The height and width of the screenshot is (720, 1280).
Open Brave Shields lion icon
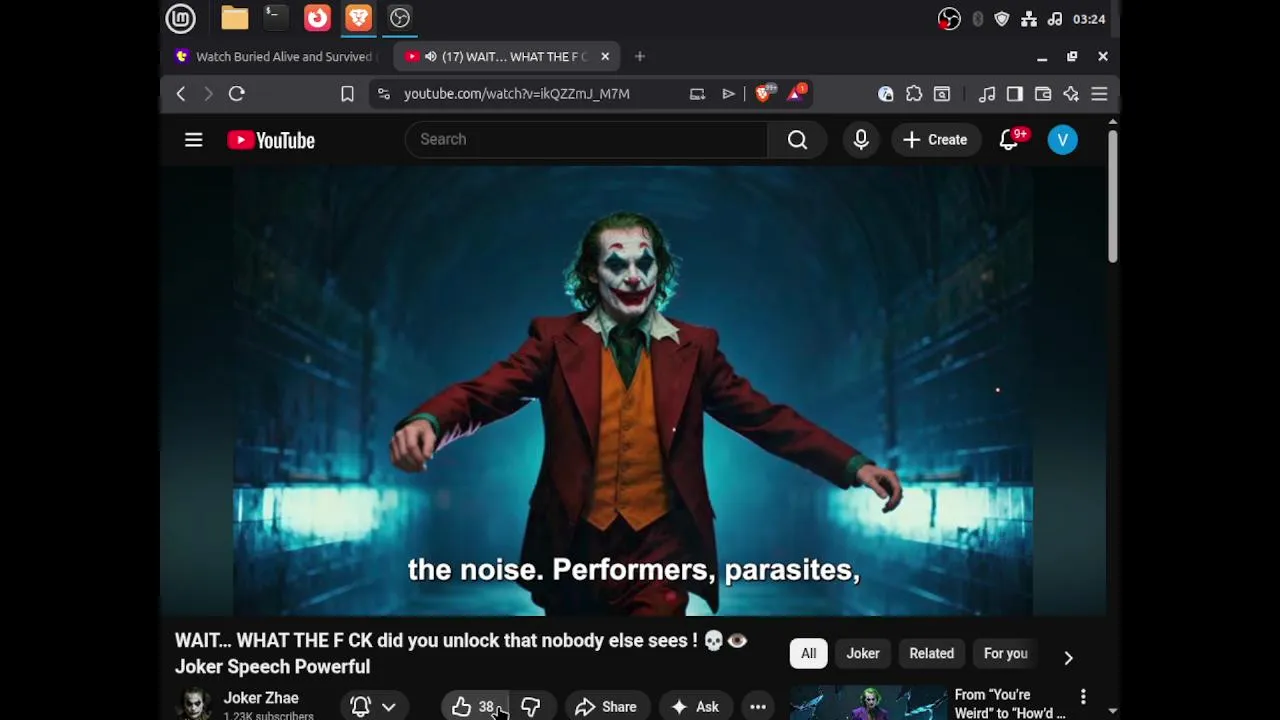click(x=764, y=93)
